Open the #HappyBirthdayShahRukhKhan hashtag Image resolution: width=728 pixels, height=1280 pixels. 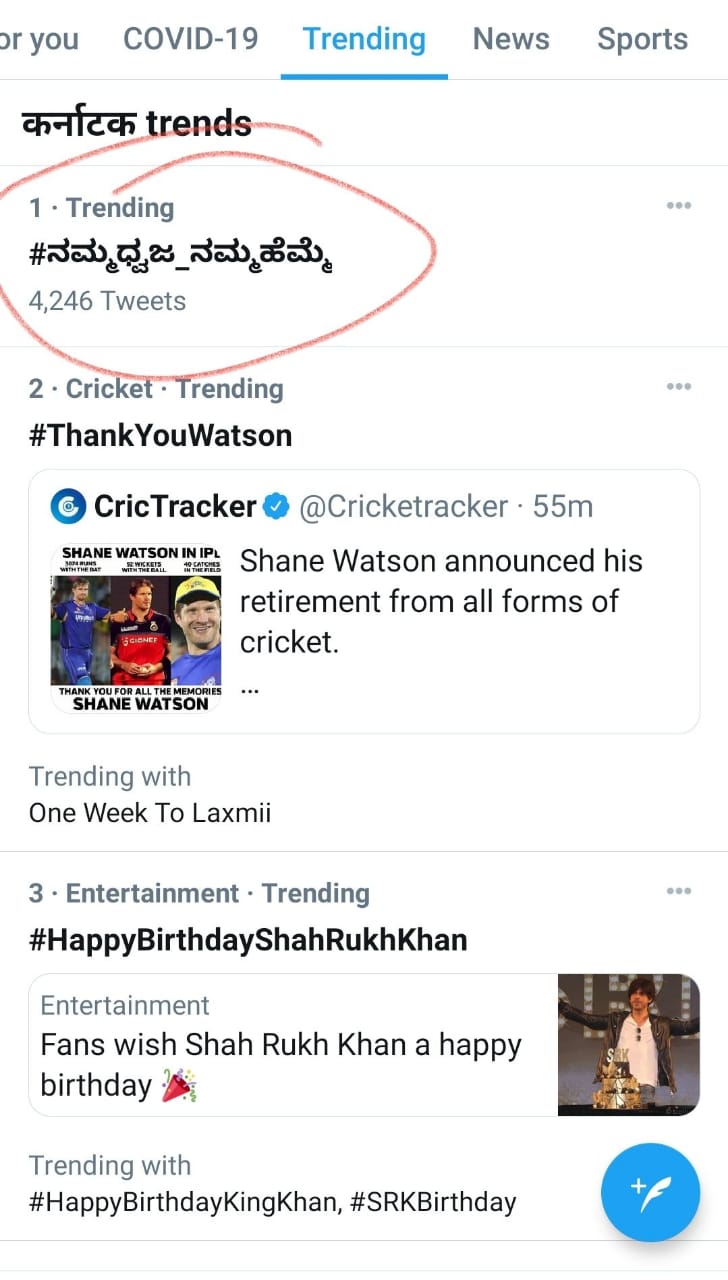point(248,939)
